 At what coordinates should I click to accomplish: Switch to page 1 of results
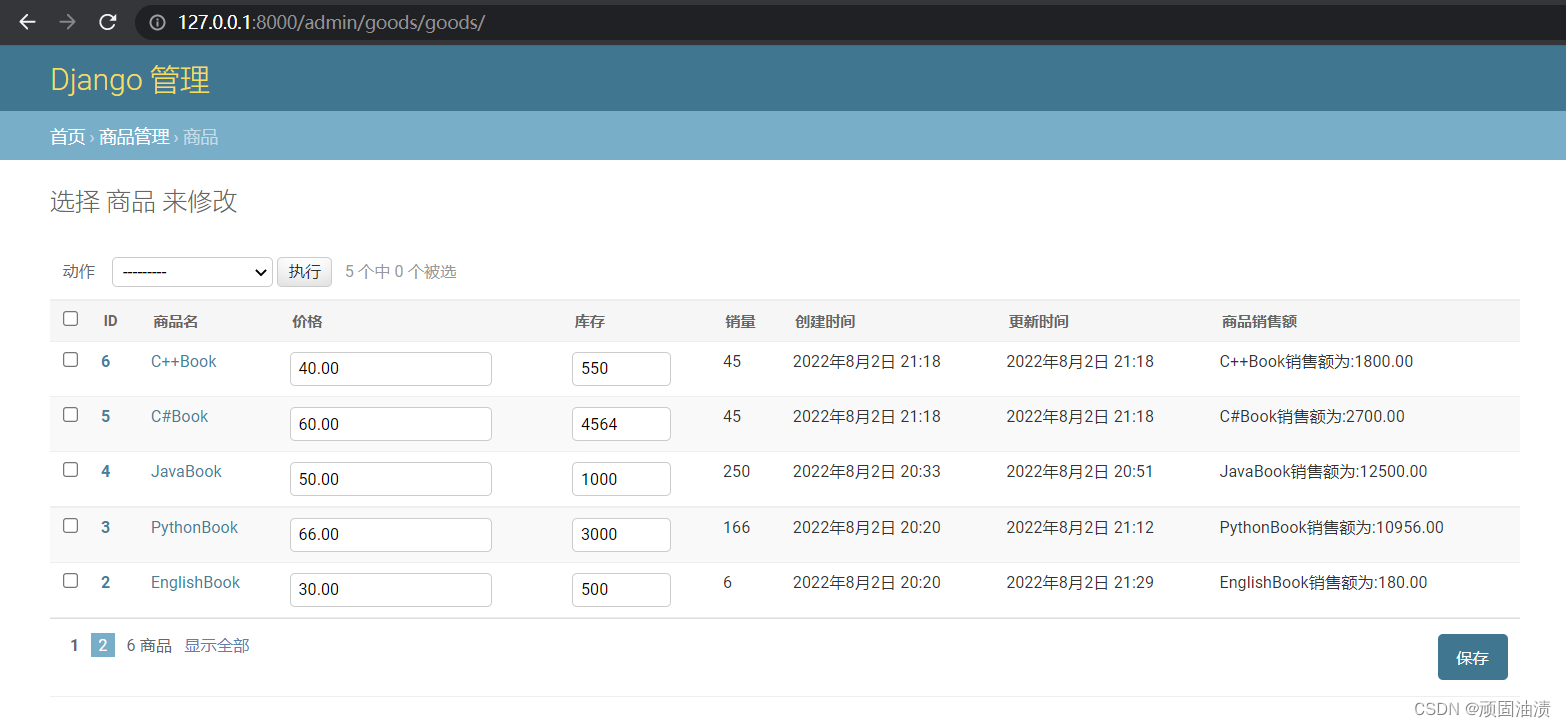click(x=73, y=645)
